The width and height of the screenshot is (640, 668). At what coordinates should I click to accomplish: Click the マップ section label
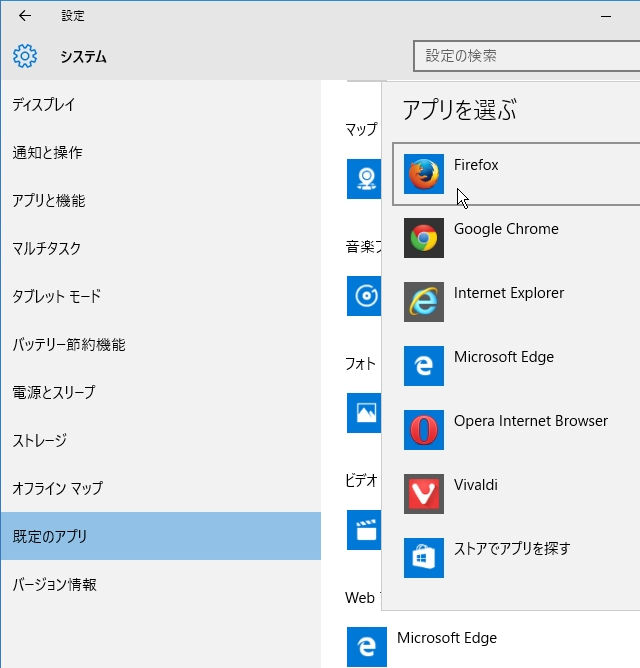coord(361,129)
